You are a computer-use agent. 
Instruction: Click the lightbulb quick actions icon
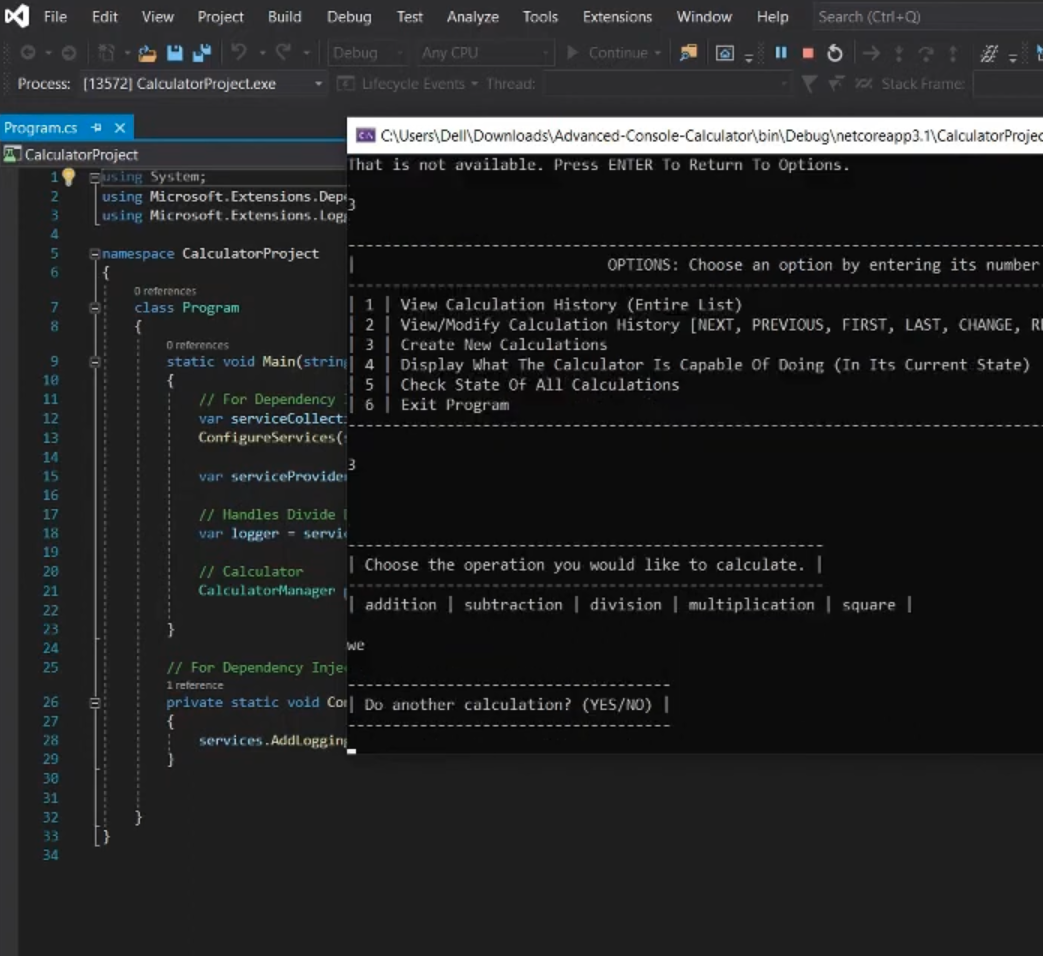(x=69, y=176)
